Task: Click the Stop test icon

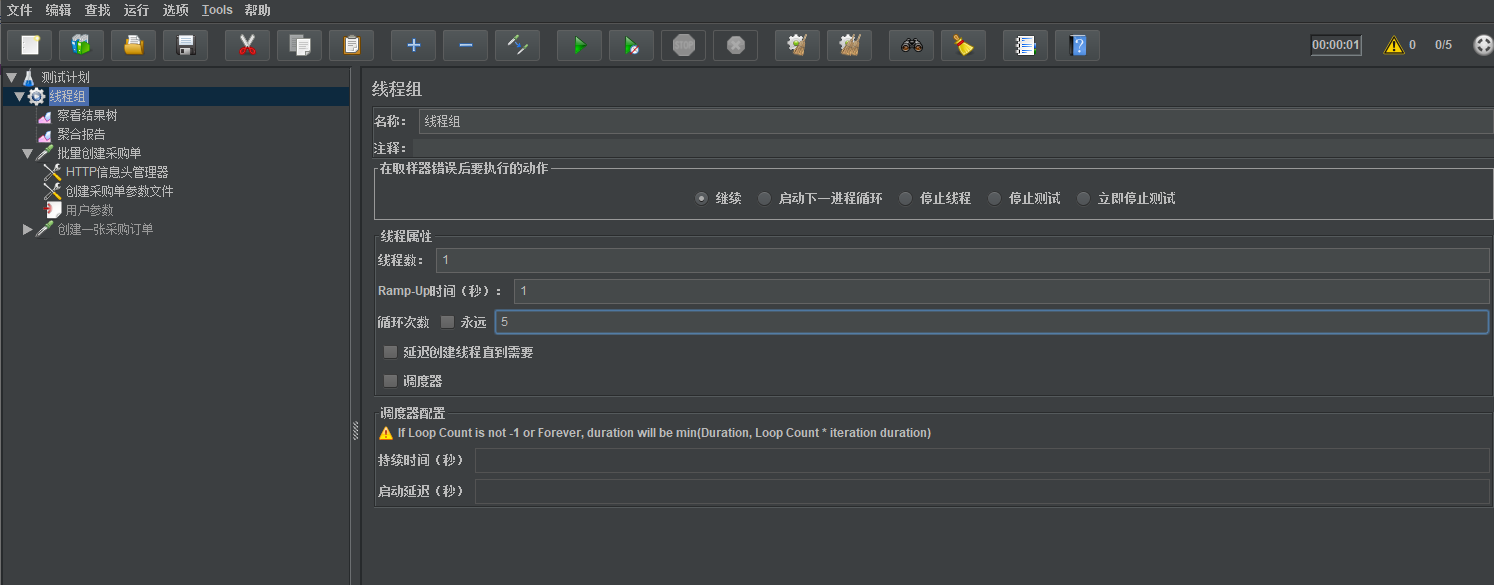Action: point(683,45)
